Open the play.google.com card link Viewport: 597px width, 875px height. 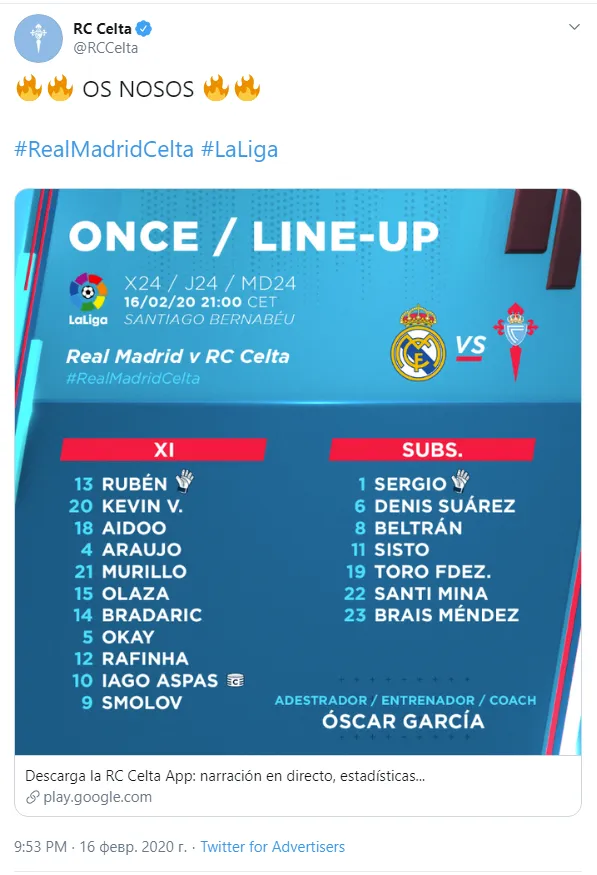coord(97,797)
